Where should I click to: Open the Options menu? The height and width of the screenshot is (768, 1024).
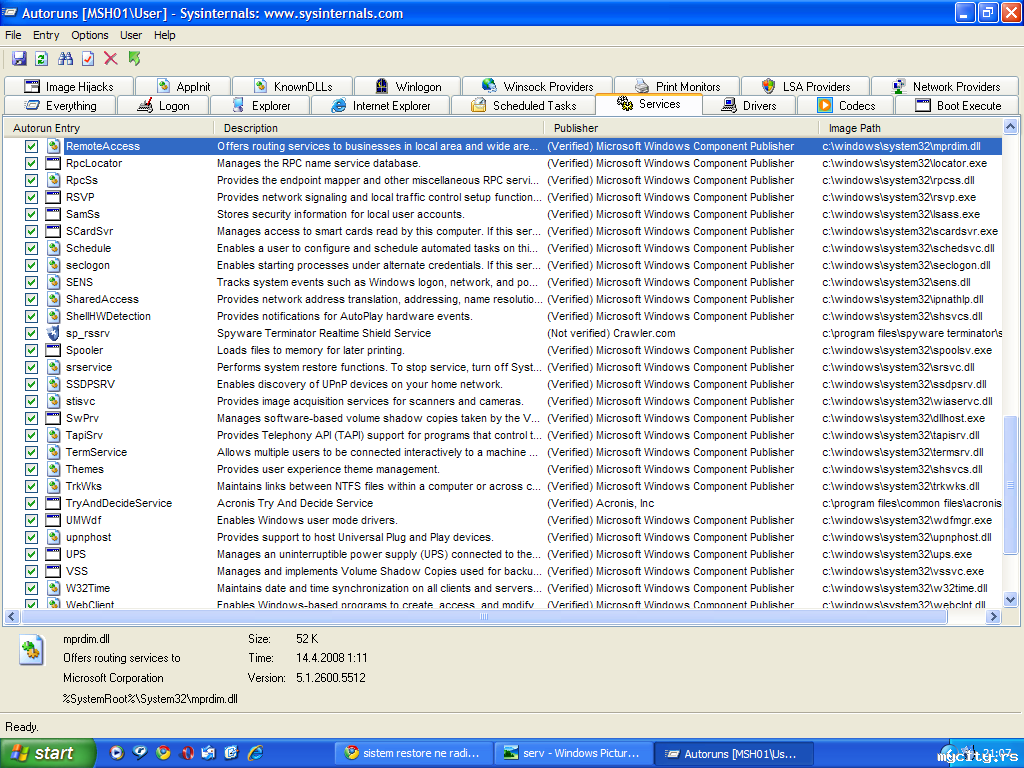coord(89,35)
